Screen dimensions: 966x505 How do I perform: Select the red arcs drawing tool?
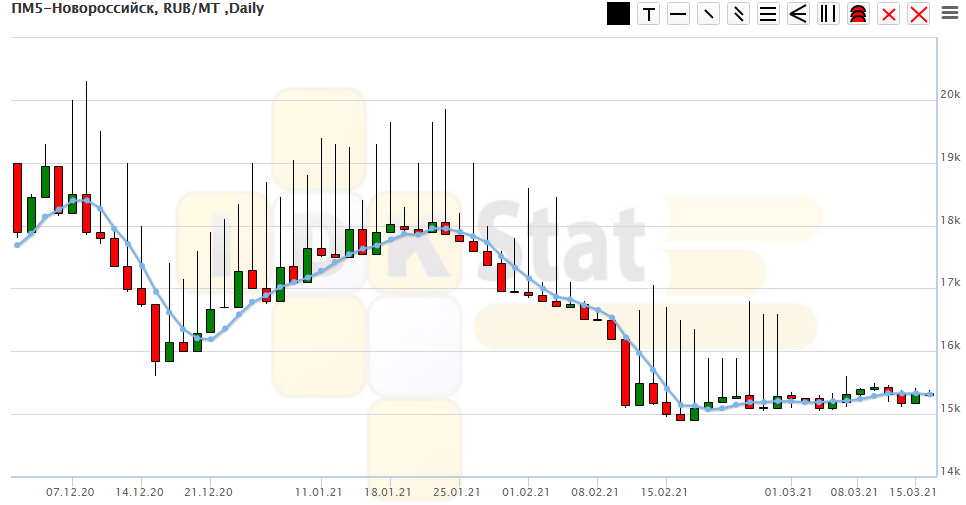[858, 14]
